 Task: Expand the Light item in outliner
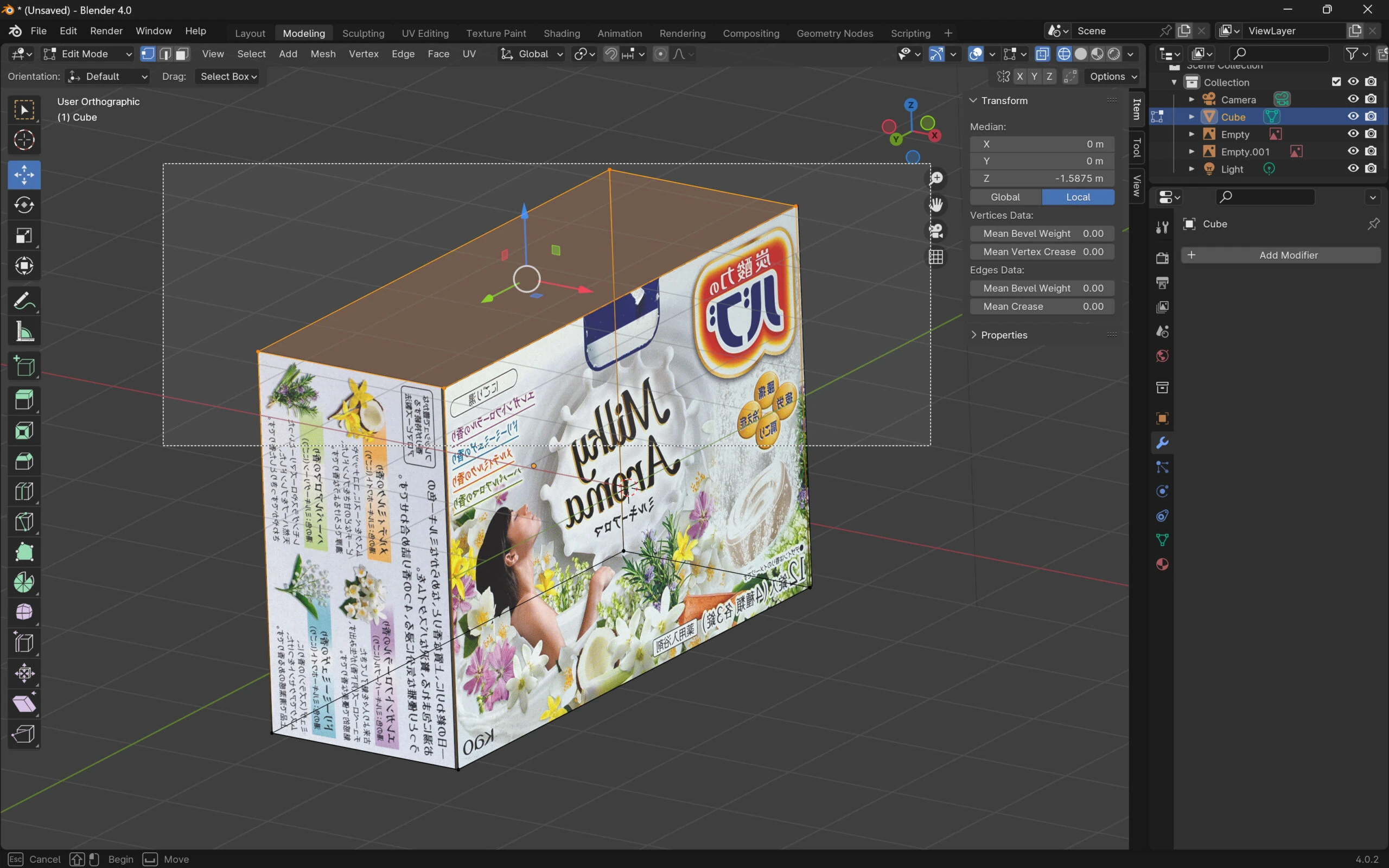coord(1192,169)
